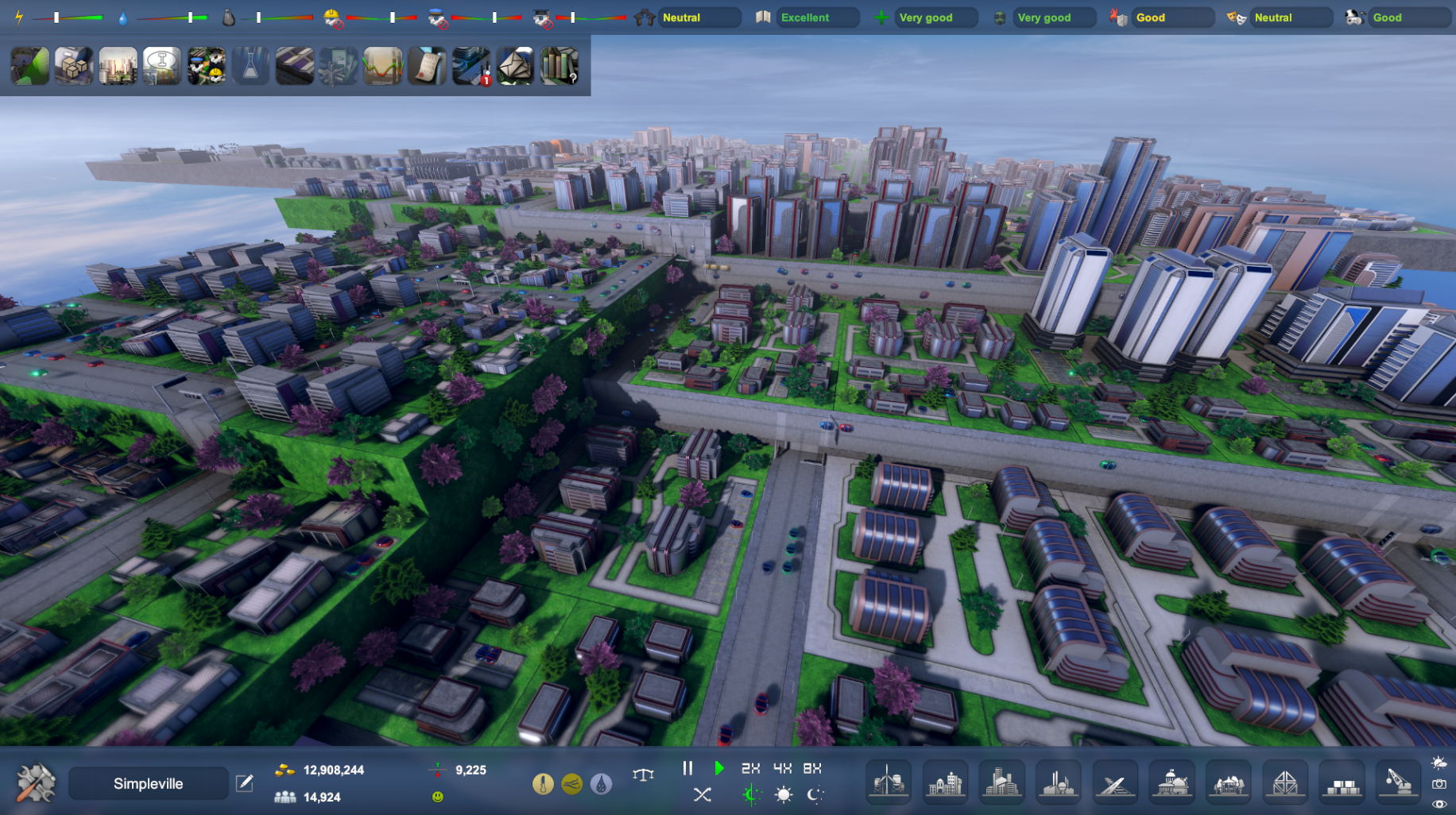1456x815 pixels.
Task: Open the finance money panel
Action: click(339, 66)
